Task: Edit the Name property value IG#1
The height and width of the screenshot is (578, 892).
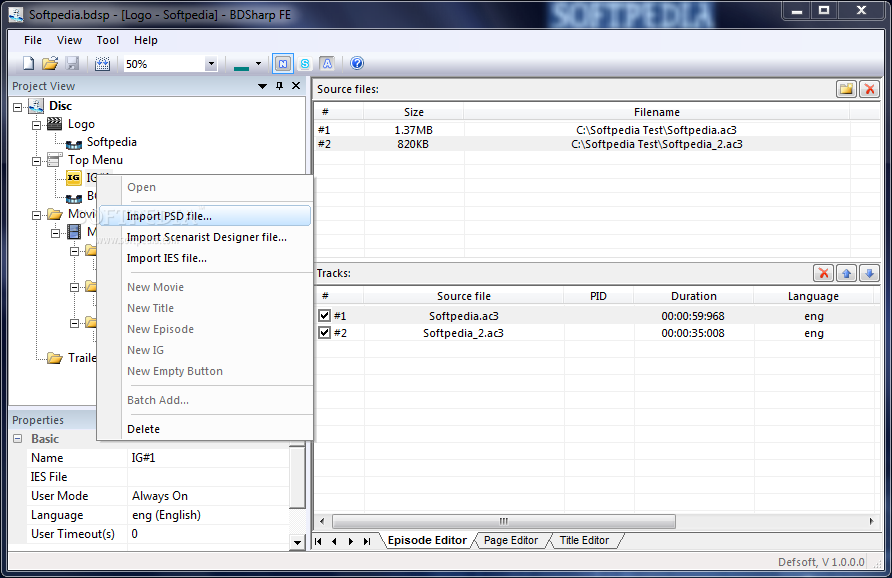Action: click(208, 458)
